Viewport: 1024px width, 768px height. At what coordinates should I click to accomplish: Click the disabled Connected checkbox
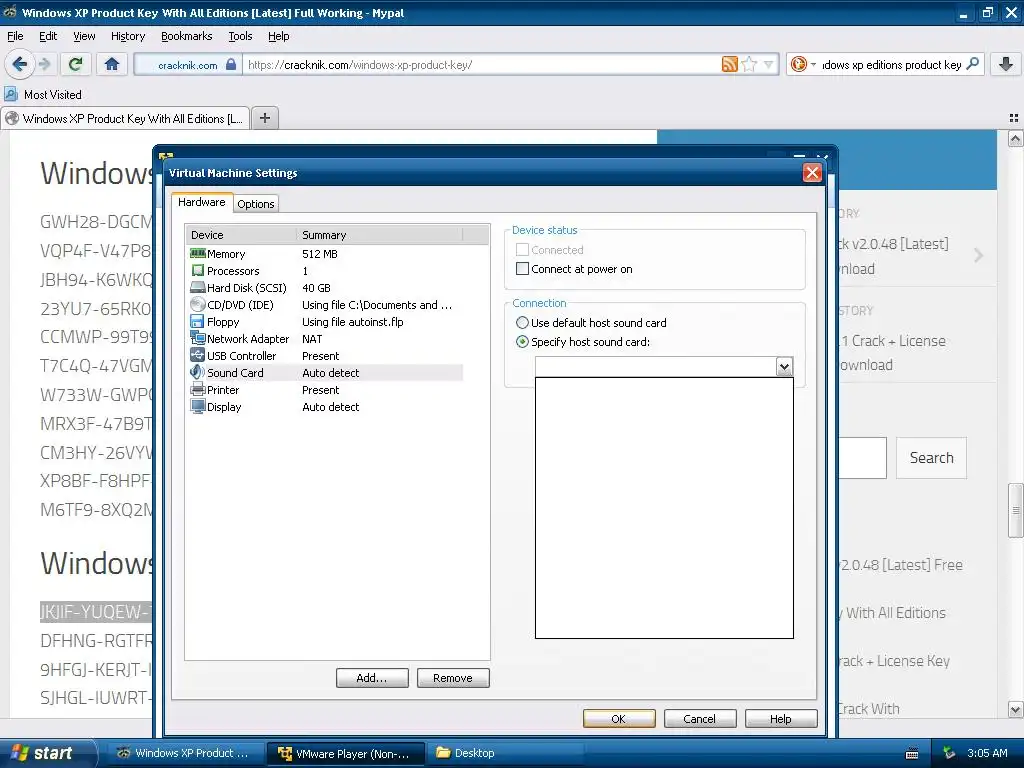(x=522, y=249)
